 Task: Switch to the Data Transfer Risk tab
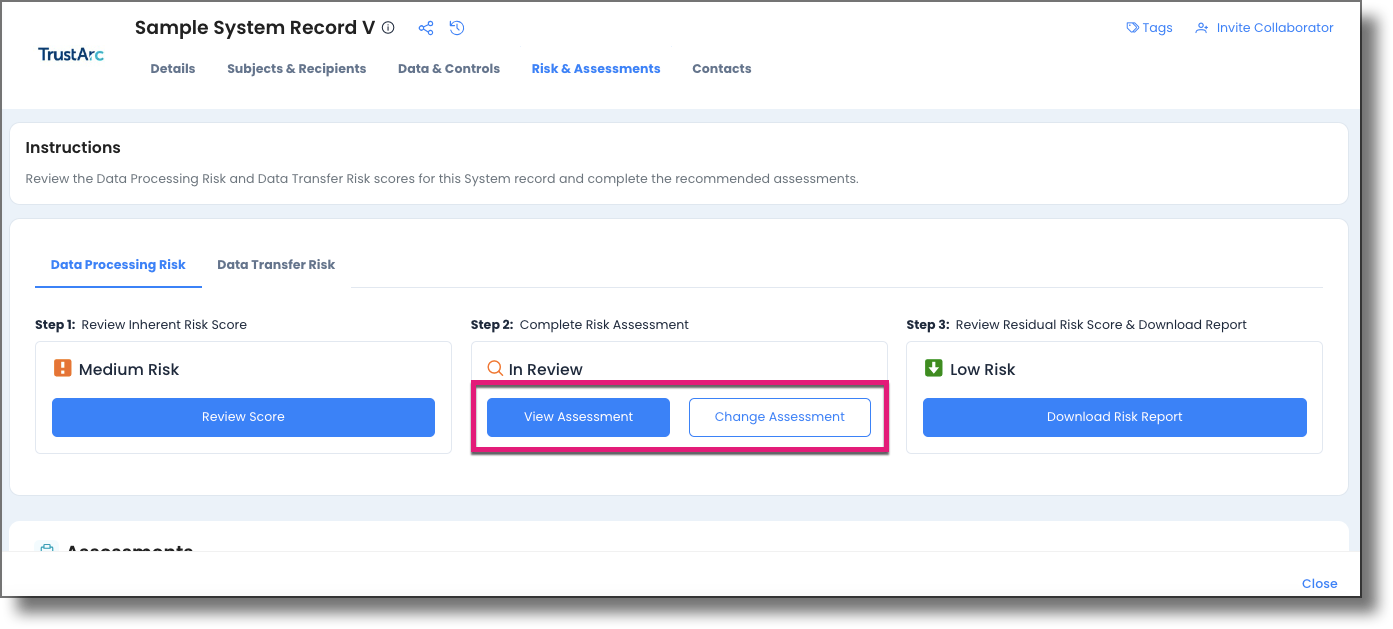(276, 264)
